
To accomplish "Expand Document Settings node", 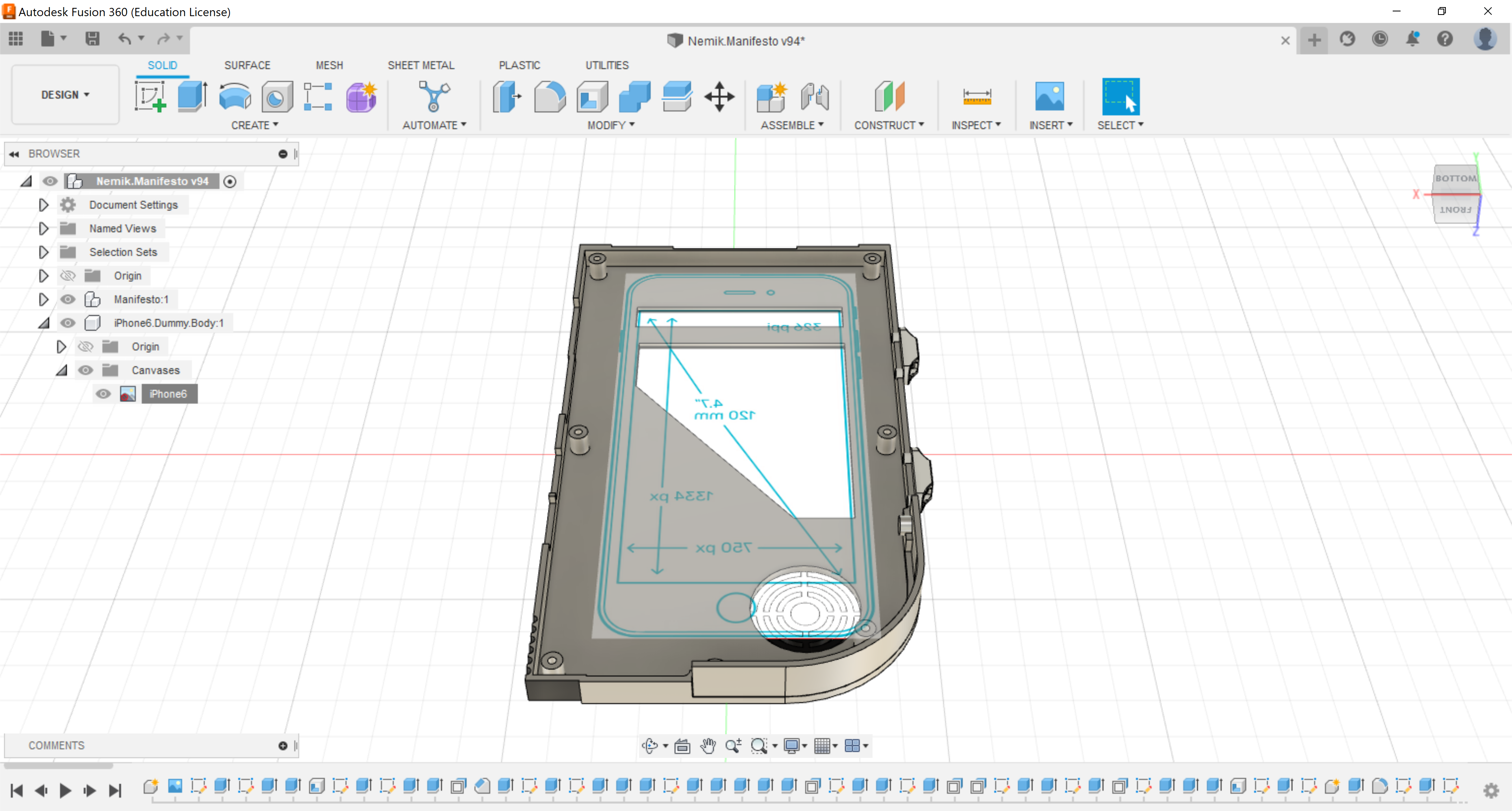I will pos(43,205).
